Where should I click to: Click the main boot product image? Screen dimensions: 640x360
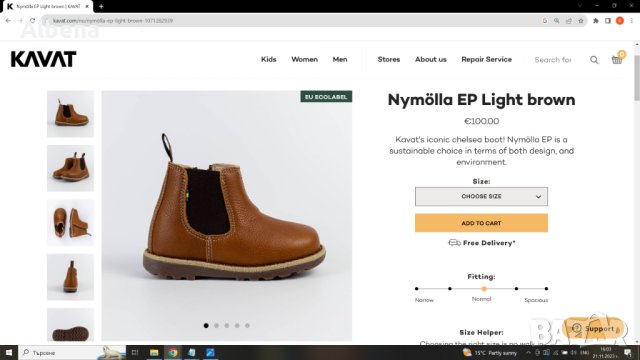click(227, 216)
